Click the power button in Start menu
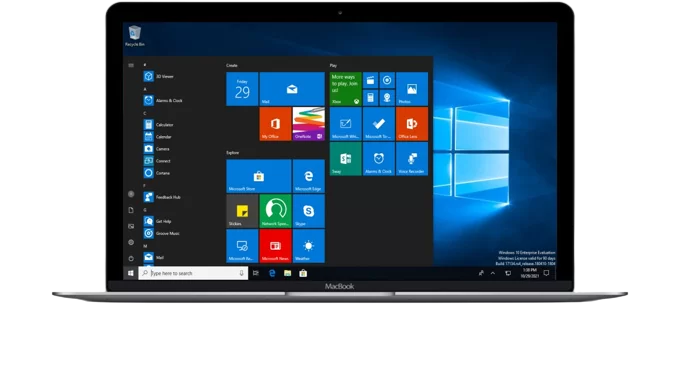Image resolution: width=680 pixels, height=367 pixels. (131, 259)
